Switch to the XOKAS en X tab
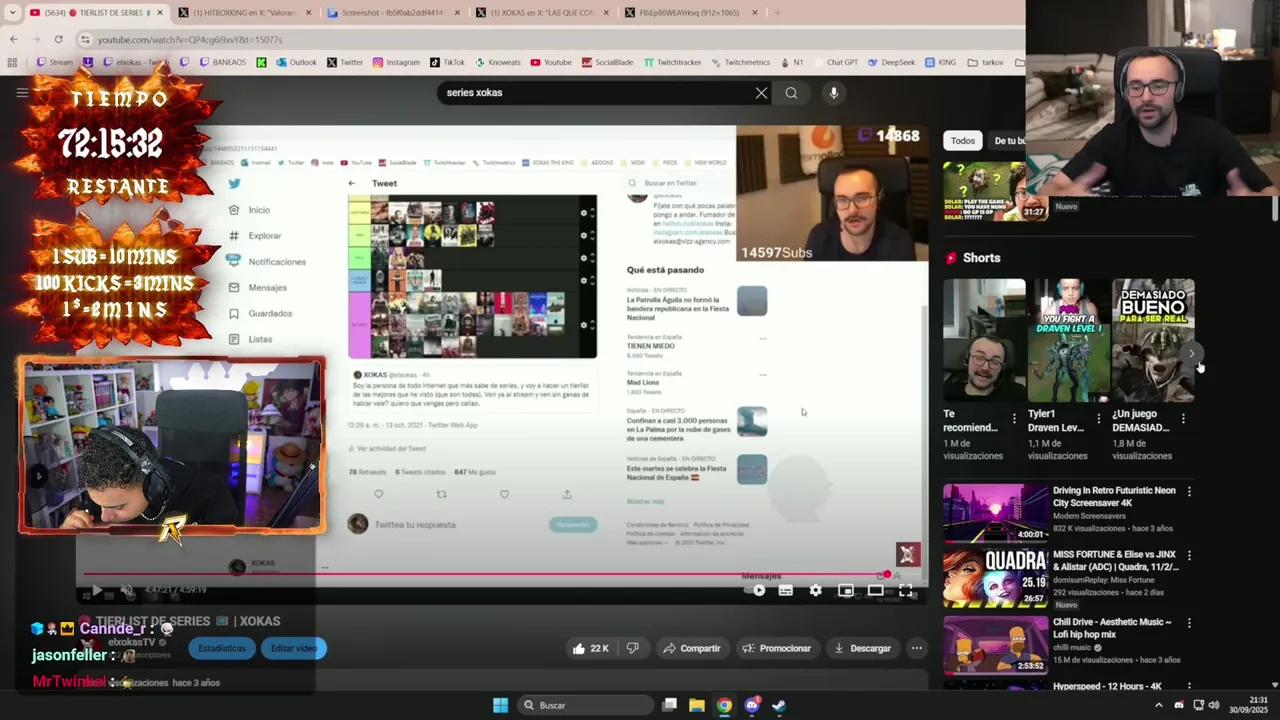The image size is (1280, 720). (541, 12)
